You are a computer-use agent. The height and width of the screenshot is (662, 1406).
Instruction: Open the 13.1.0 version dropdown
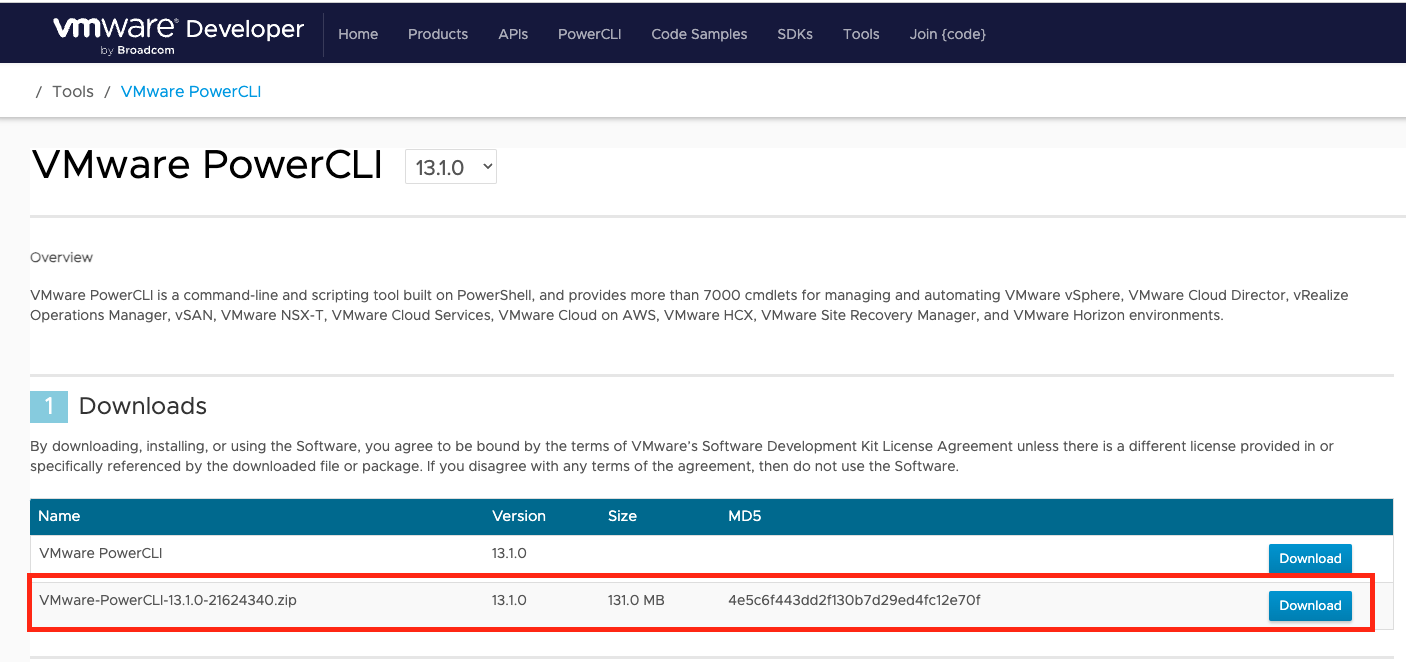click(x=451, y=167)
